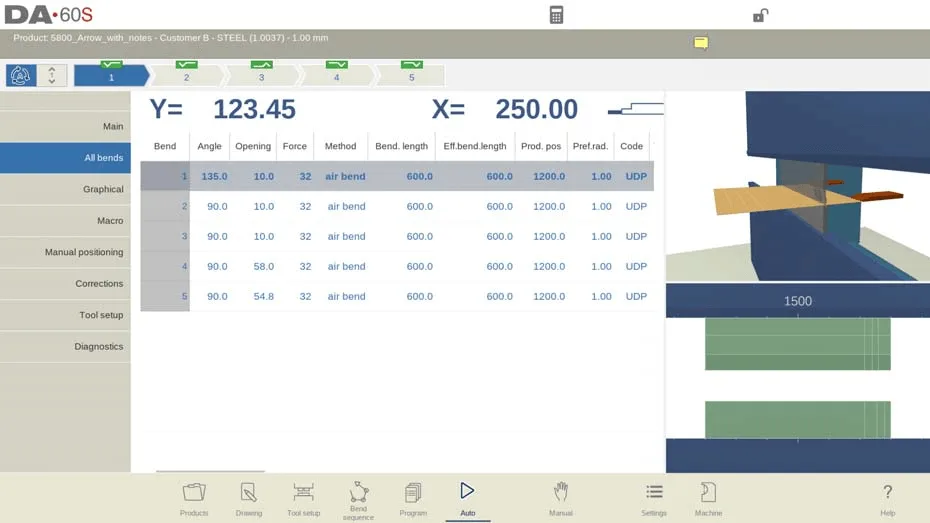Switch to Program mode icon

[x=413, y=499]
